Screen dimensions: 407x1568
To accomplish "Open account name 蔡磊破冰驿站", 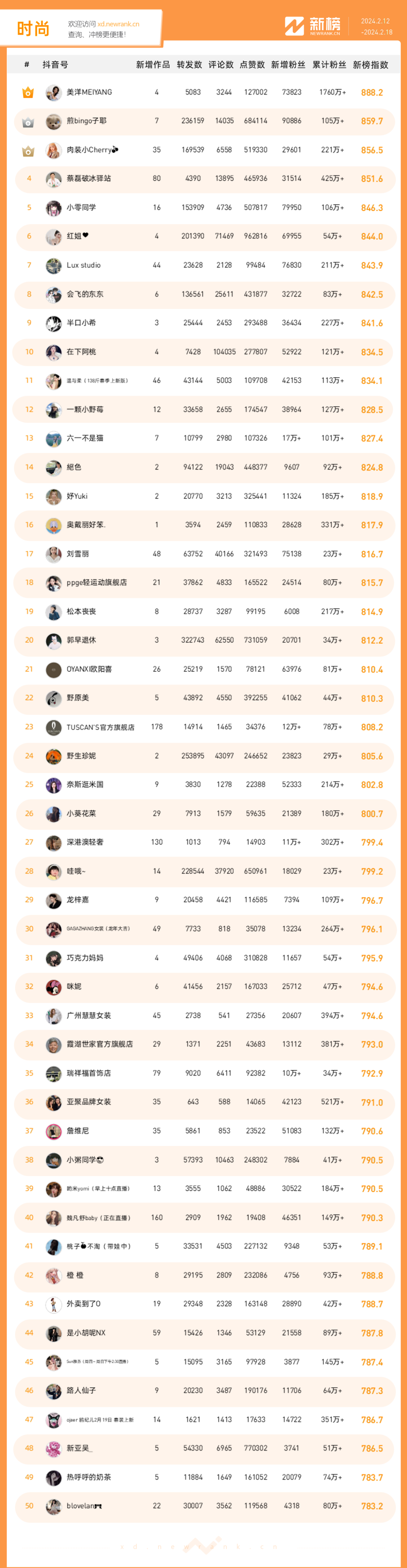I will [x=89, y=179].
